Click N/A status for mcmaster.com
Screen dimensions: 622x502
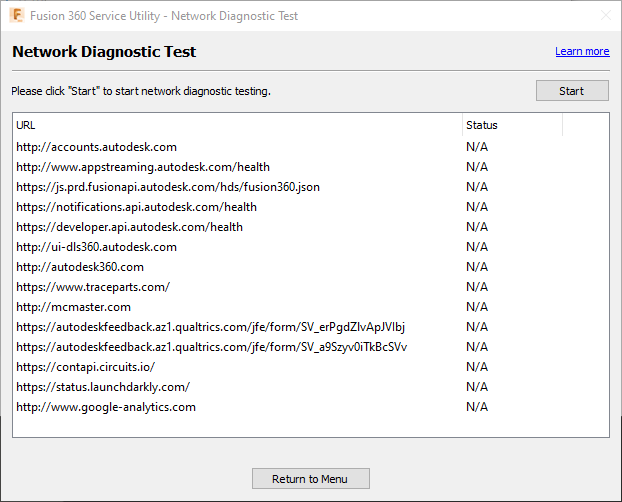click(477, 307)
